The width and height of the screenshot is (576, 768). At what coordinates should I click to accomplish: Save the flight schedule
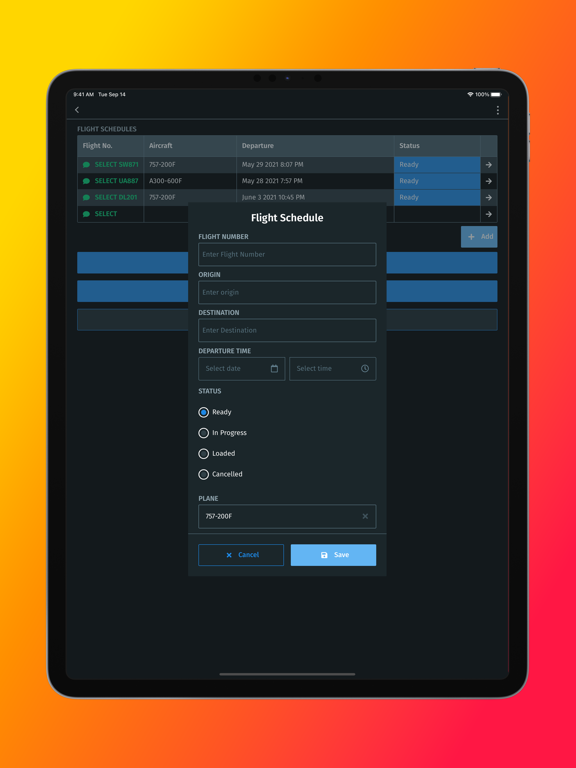pyautogui.click(x=334, y=555)
